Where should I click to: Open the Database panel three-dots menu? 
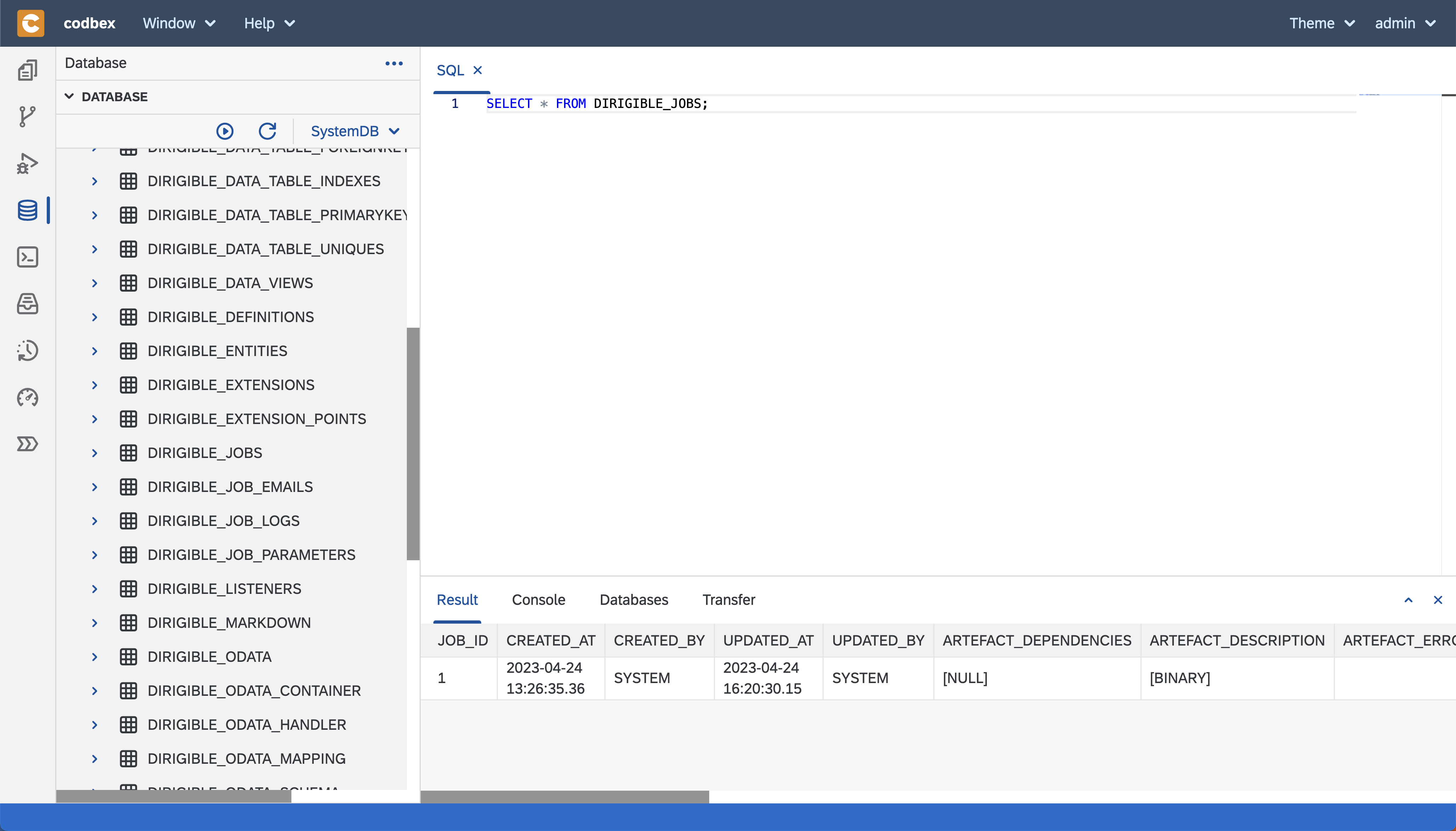[394, 63]
